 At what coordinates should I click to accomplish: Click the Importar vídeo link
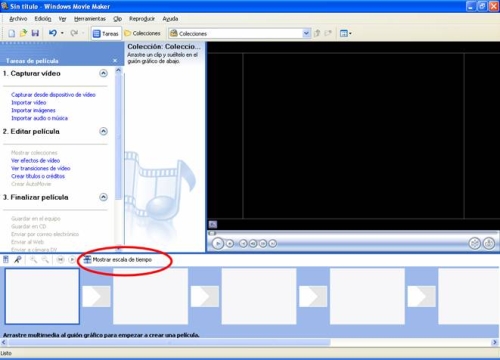[29, 102]
